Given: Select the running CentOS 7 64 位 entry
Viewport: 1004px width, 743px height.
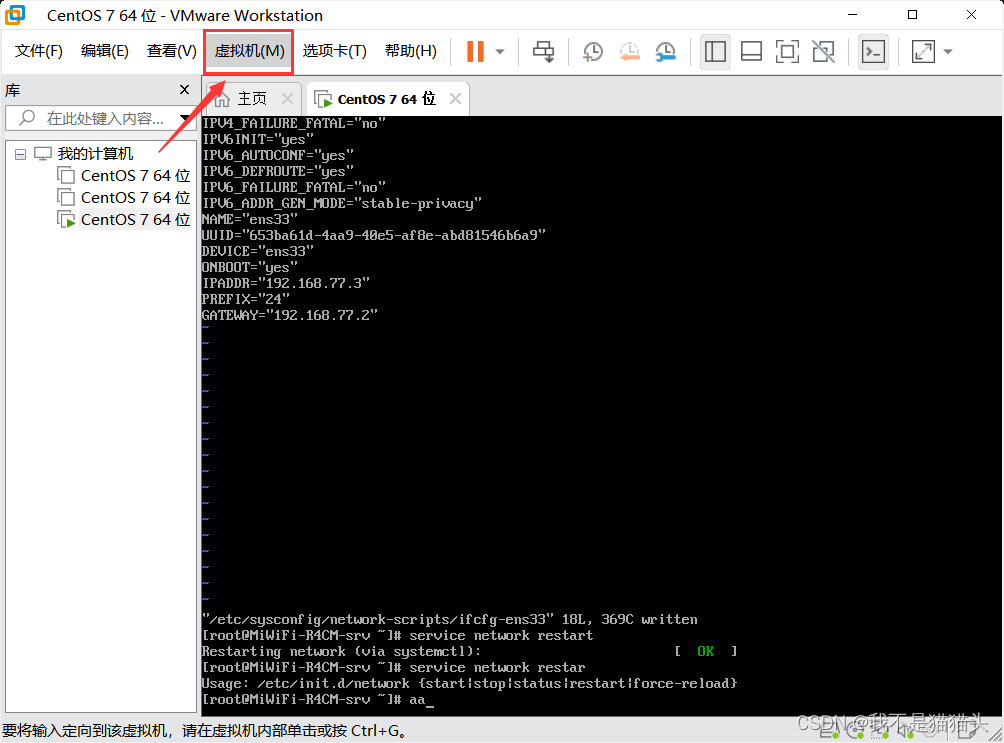Looking at the screenshot, I should pyautogui.click(x=135, y=219).
